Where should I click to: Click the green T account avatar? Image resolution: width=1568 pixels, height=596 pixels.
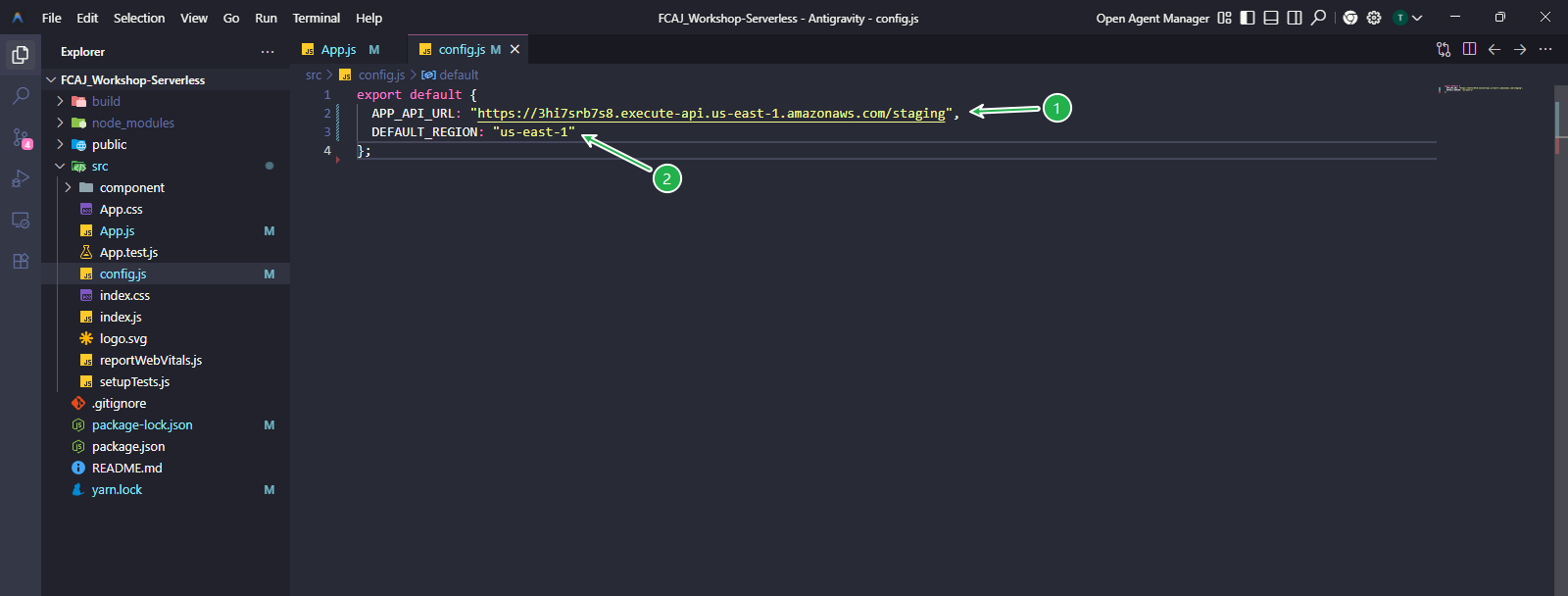[x=1400, y=18]
